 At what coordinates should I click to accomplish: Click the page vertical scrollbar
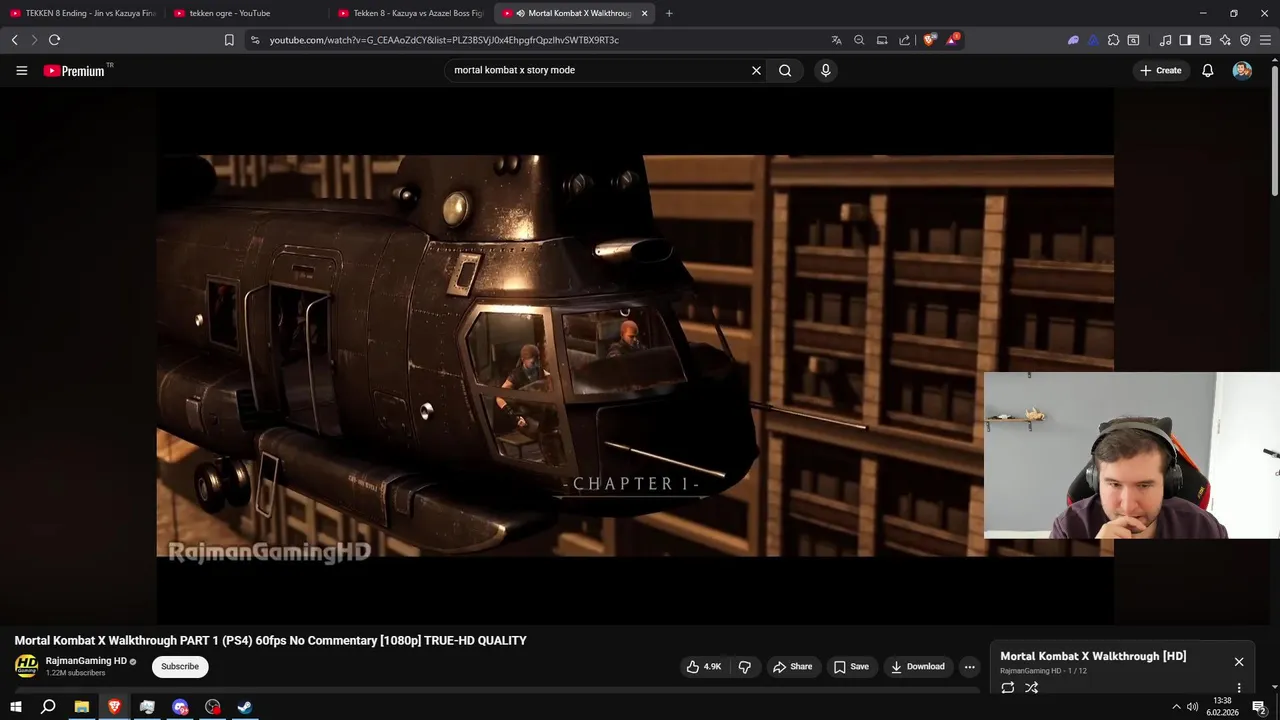point(1274,130)
